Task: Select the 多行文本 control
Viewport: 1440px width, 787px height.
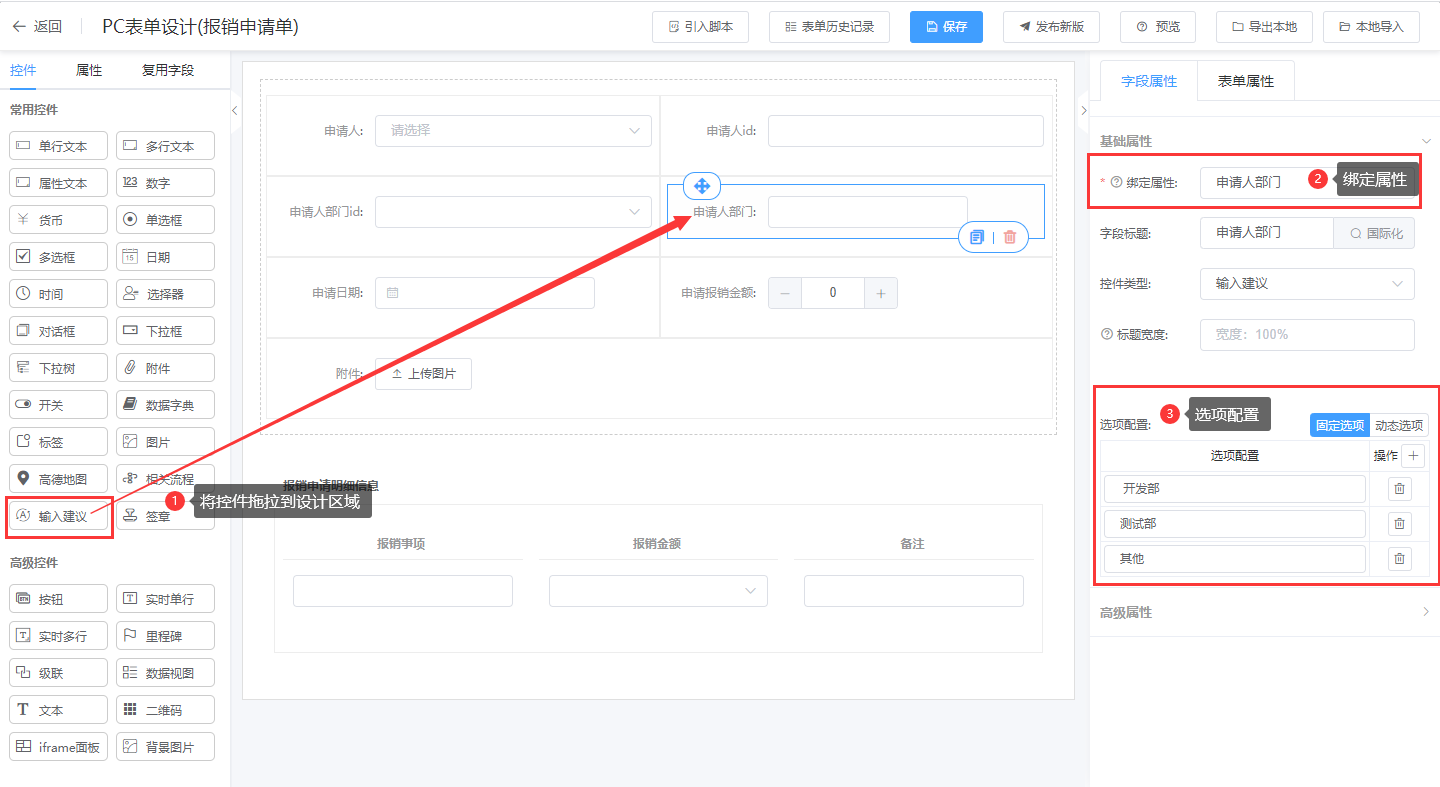Action: tap(165, 146)
